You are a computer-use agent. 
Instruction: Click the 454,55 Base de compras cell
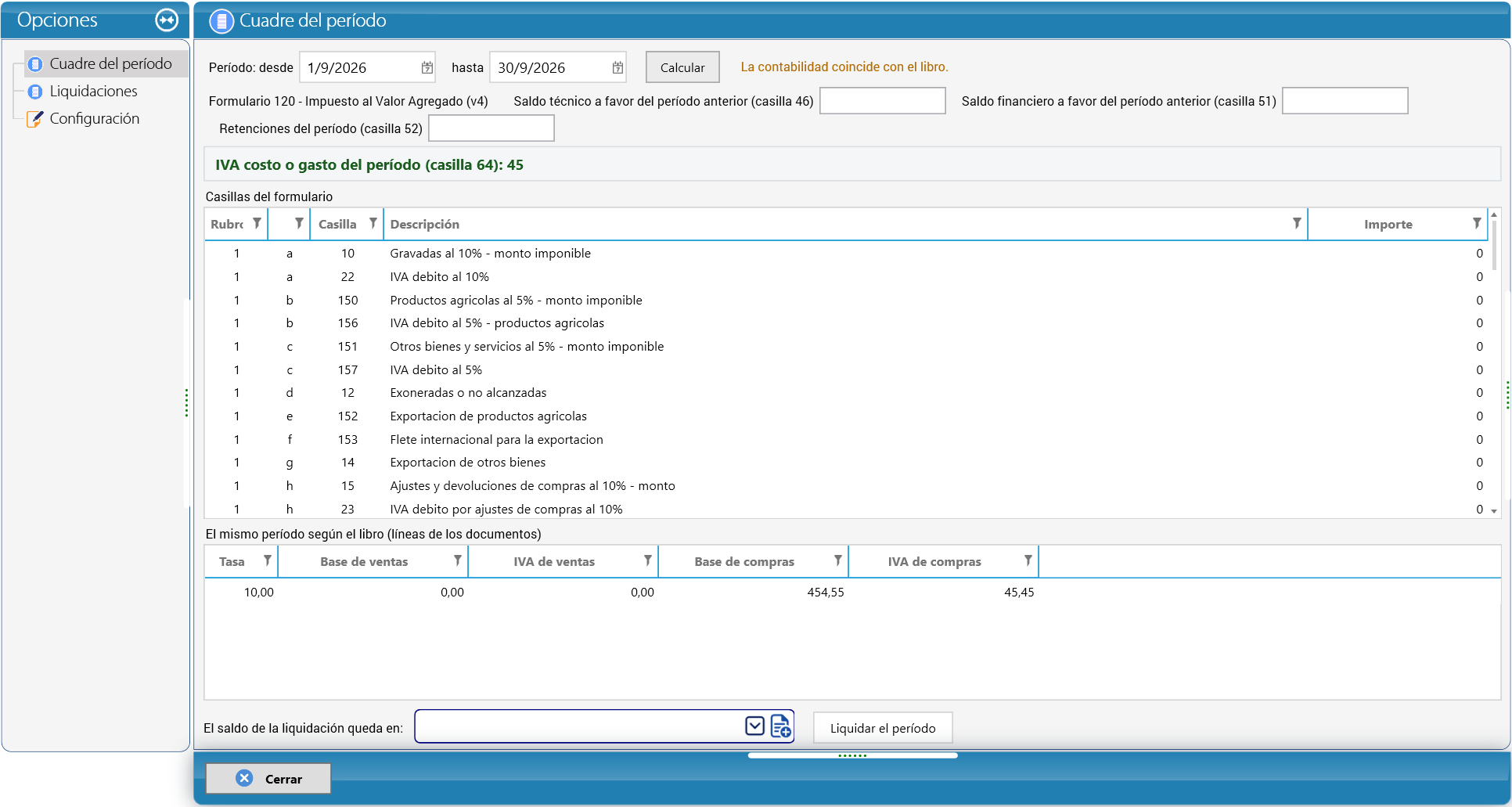click(x=753, y=593)
